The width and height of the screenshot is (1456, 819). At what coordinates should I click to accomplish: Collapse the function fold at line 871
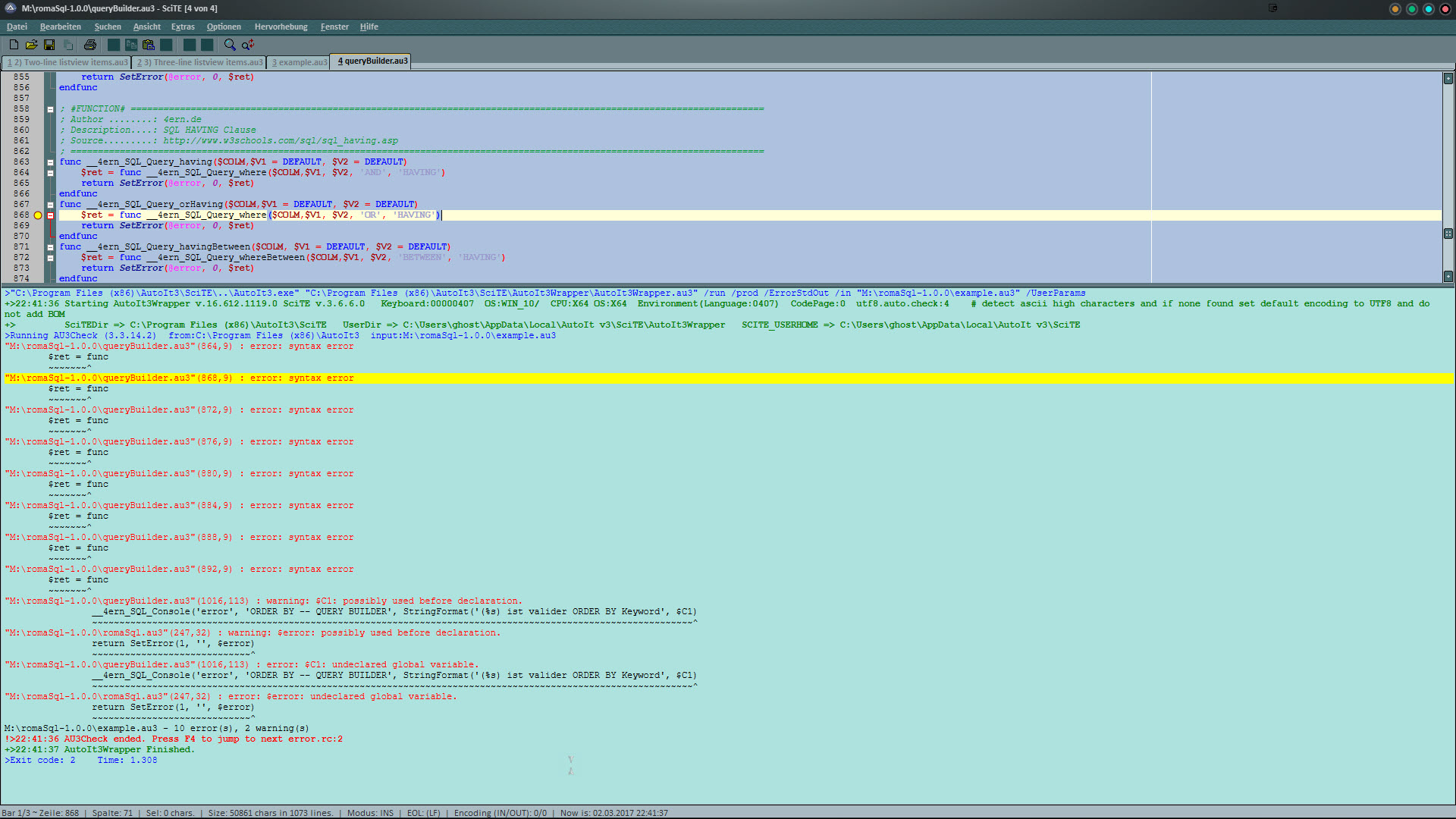pos(51,247)
